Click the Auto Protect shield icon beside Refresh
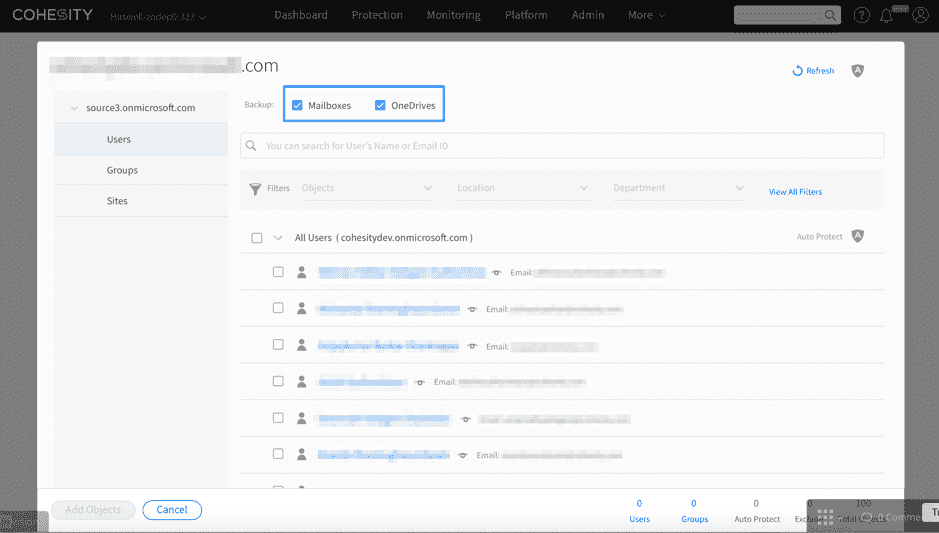This screenshot has width=939, height=533. pyautogui.click(x=857, y=71)
